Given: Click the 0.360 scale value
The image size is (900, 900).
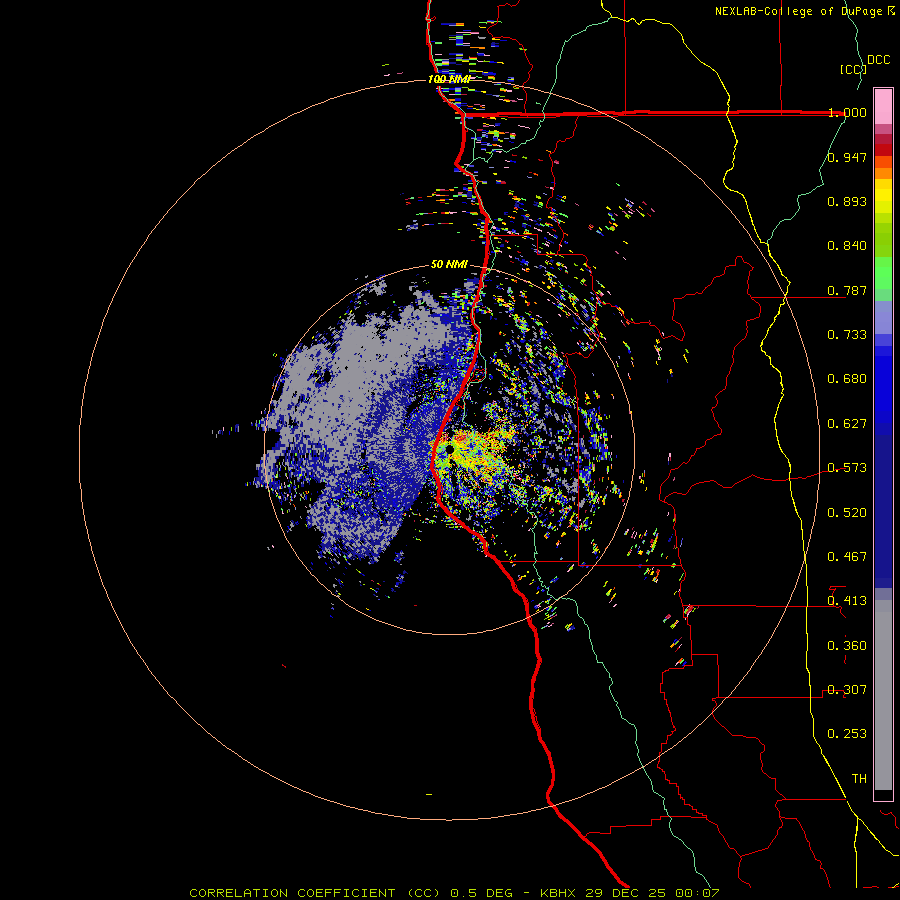Looking at the screenshot, I should (x=847, y=646).
